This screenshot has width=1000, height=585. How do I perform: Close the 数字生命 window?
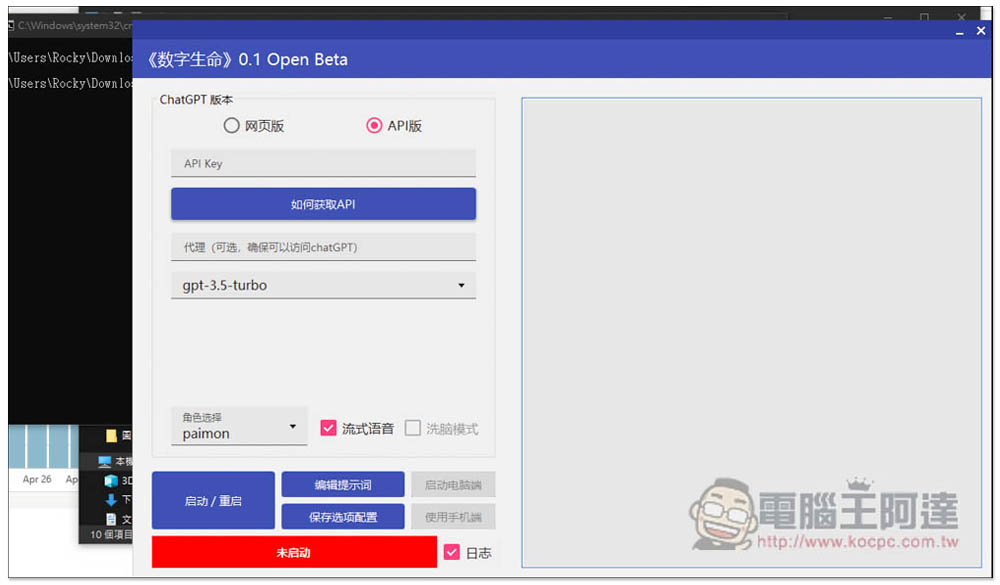[x=981, y=31]
